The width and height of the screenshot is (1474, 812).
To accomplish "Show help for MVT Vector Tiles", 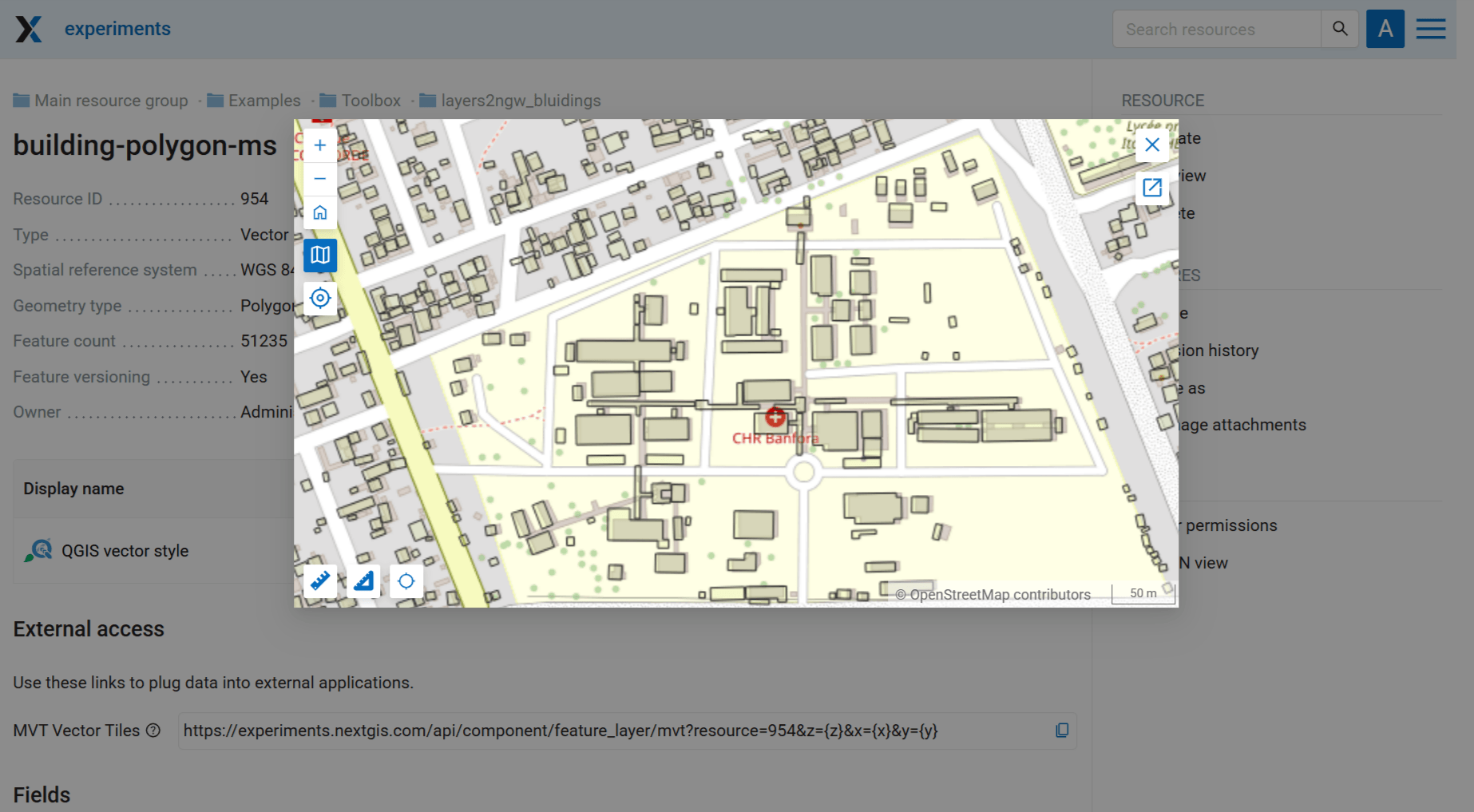I will click(153, 731).
